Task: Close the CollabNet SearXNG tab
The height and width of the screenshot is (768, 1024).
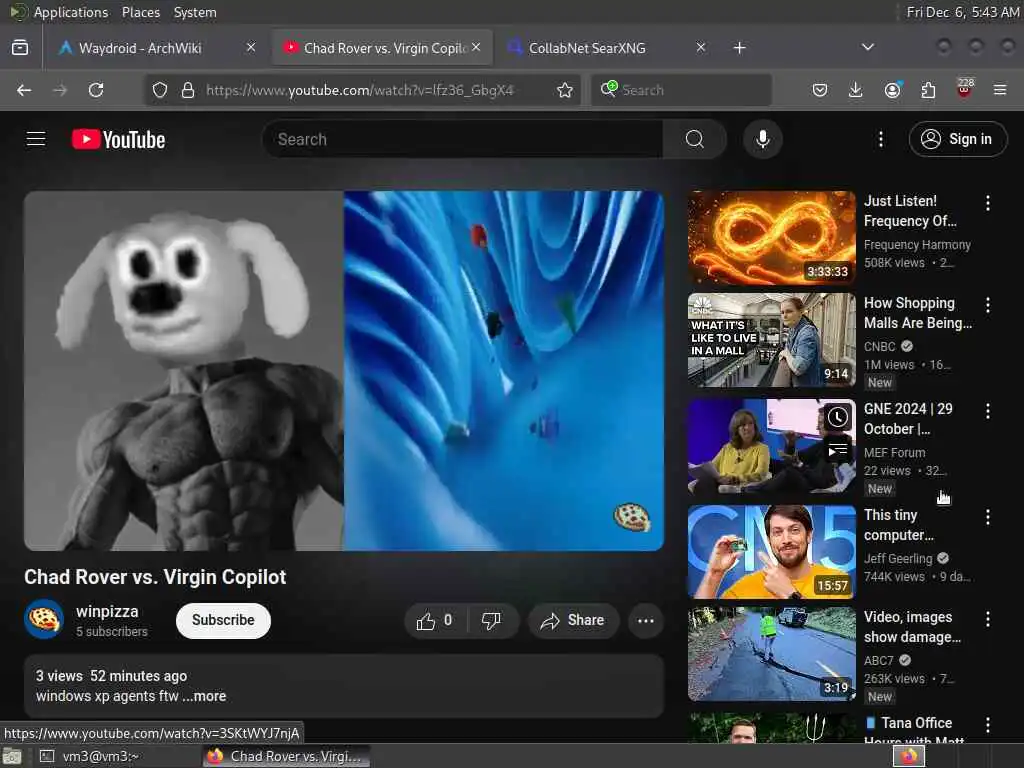Action: click(x=700, y=47)
